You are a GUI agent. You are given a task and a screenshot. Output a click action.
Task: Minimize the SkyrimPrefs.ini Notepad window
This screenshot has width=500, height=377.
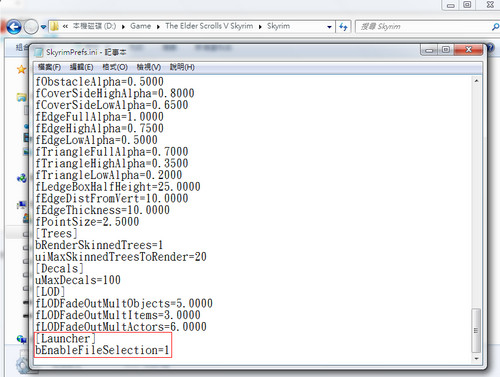[x=429, y=50]
